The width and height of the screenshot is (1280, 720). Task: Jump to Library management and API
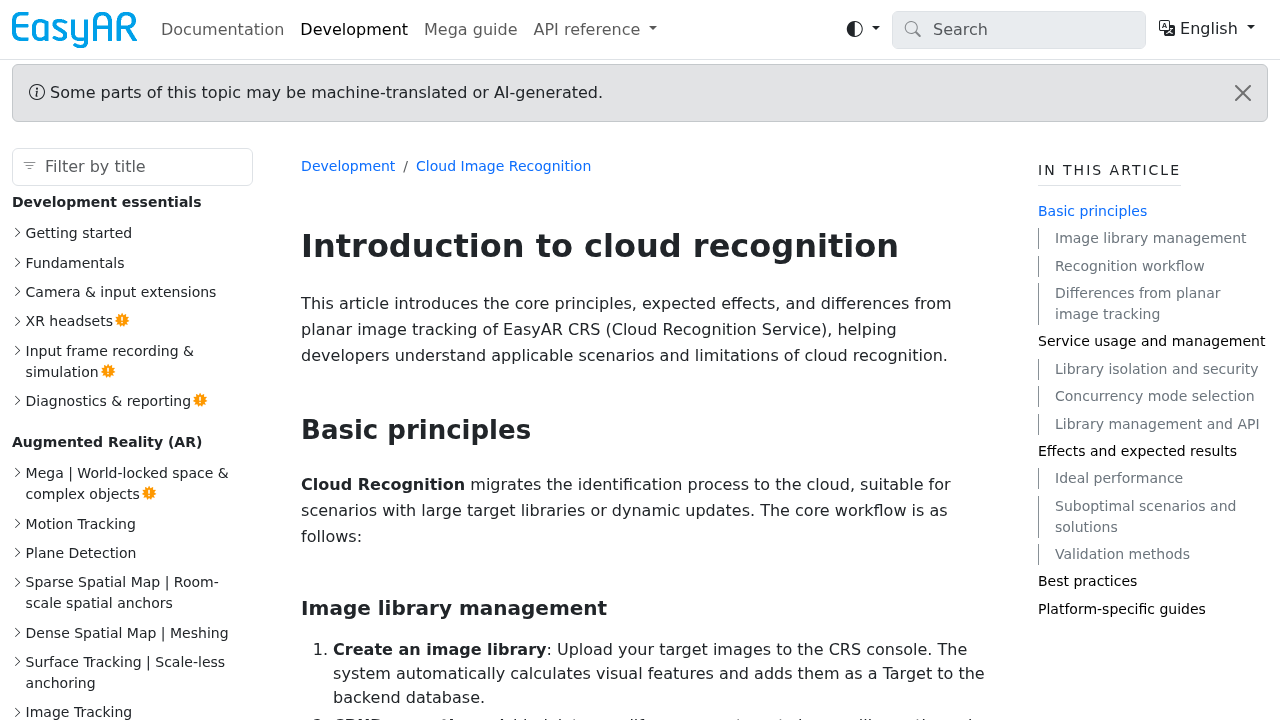[1157, 424]
